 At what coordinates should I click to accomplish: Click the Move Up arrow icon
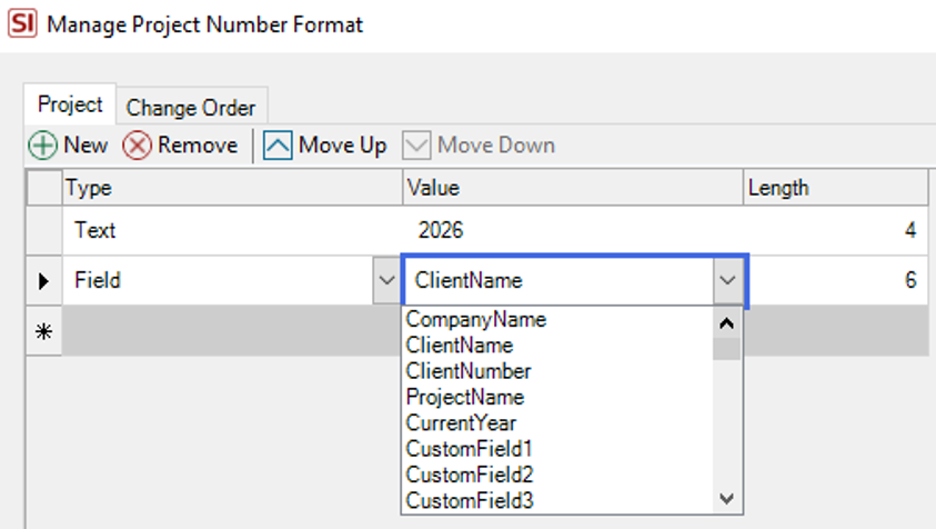(277, 146)
